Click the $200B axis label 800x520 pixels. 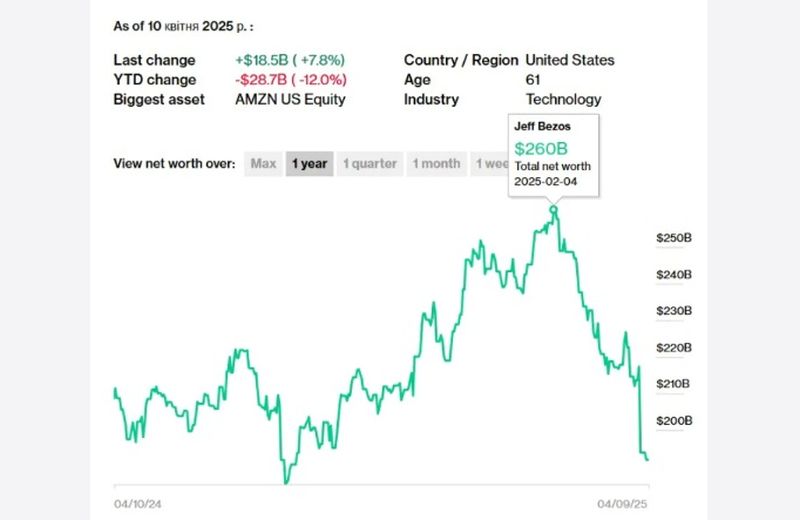(x=674, y=421)
